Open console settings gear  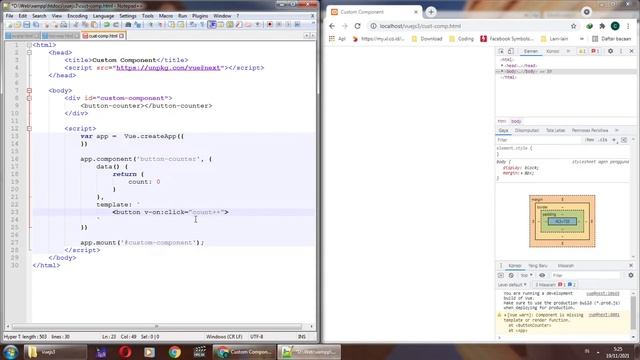(631, 276)
